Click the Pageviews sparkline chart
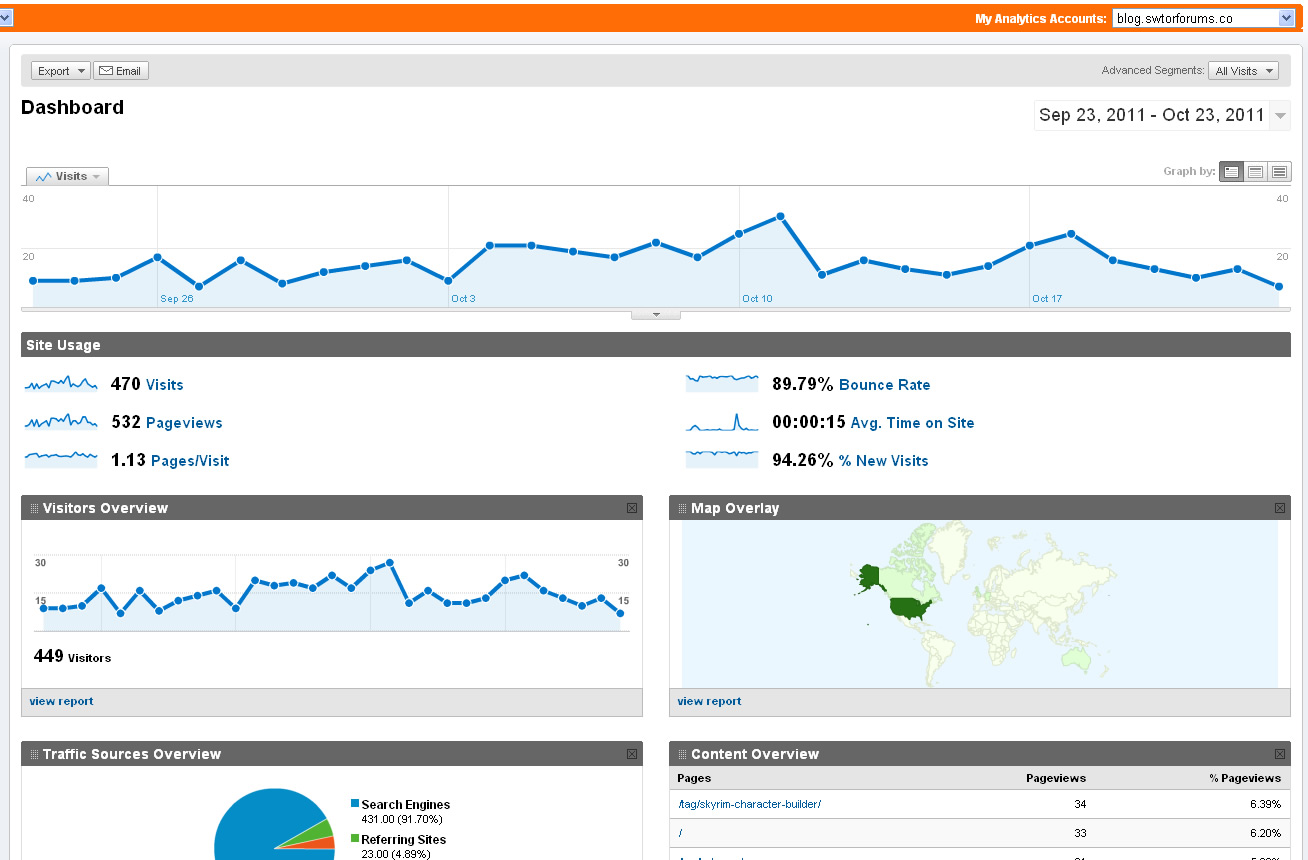This screenshot has height=860, width=1308. pyautogui.click(x=61, y=422)
